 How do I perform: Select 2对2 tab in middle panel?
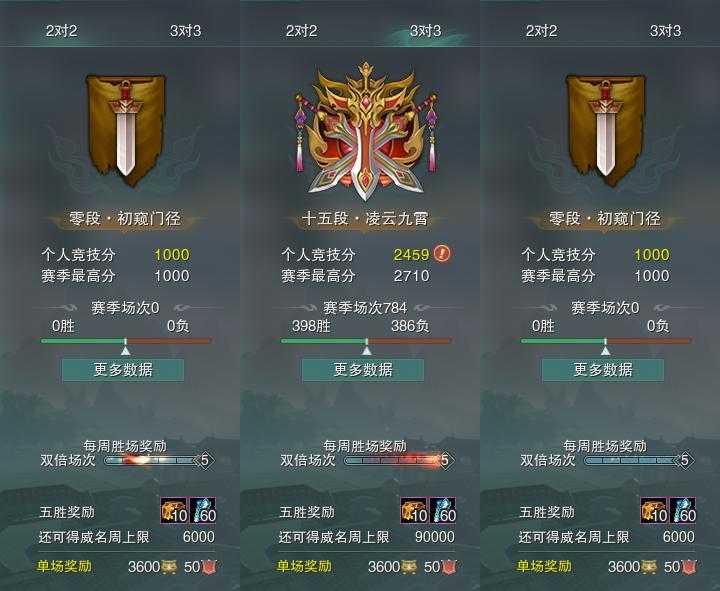pos(301,31)
